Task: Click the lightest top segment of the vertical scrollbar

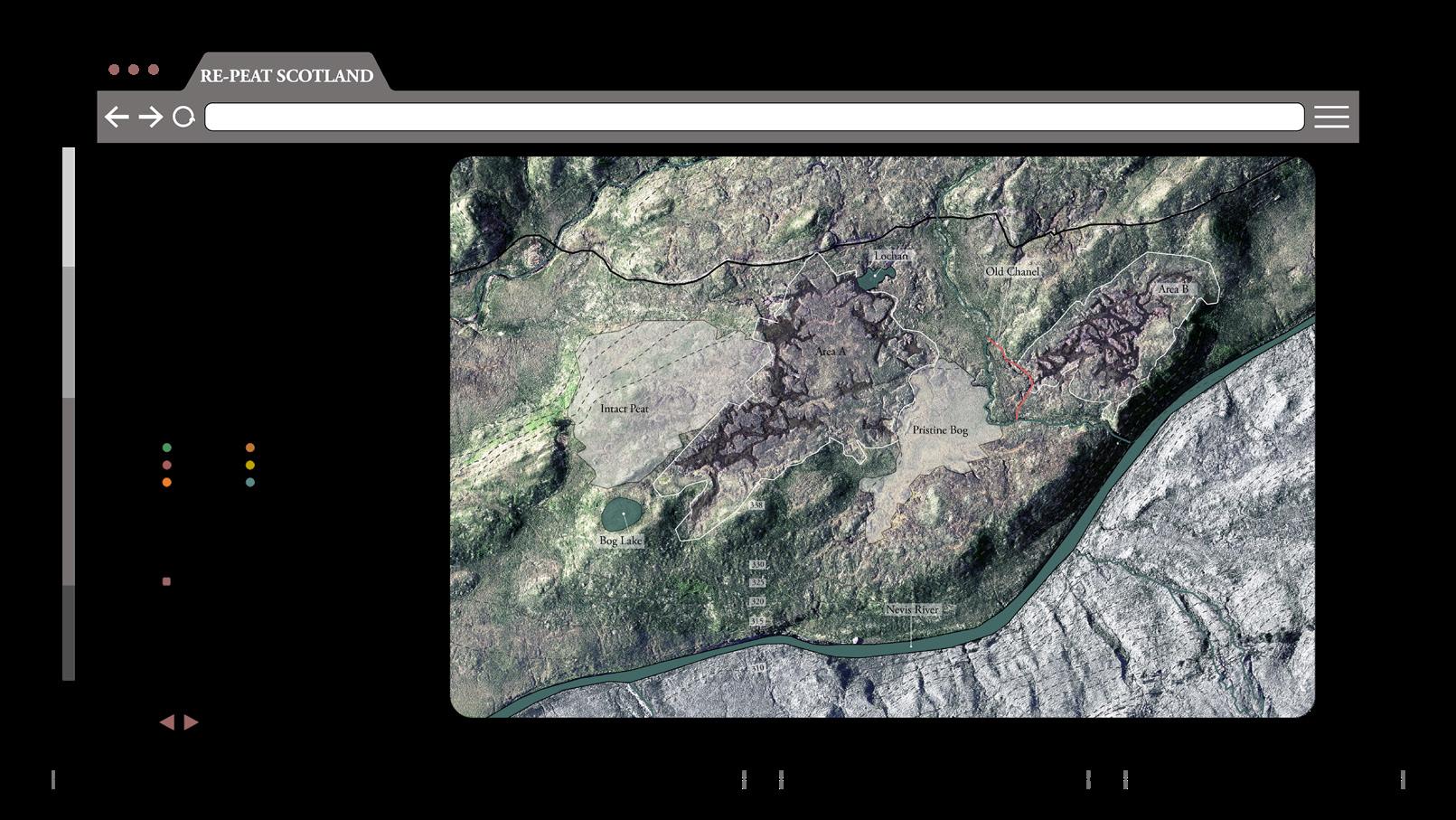Action: [69, 207]
